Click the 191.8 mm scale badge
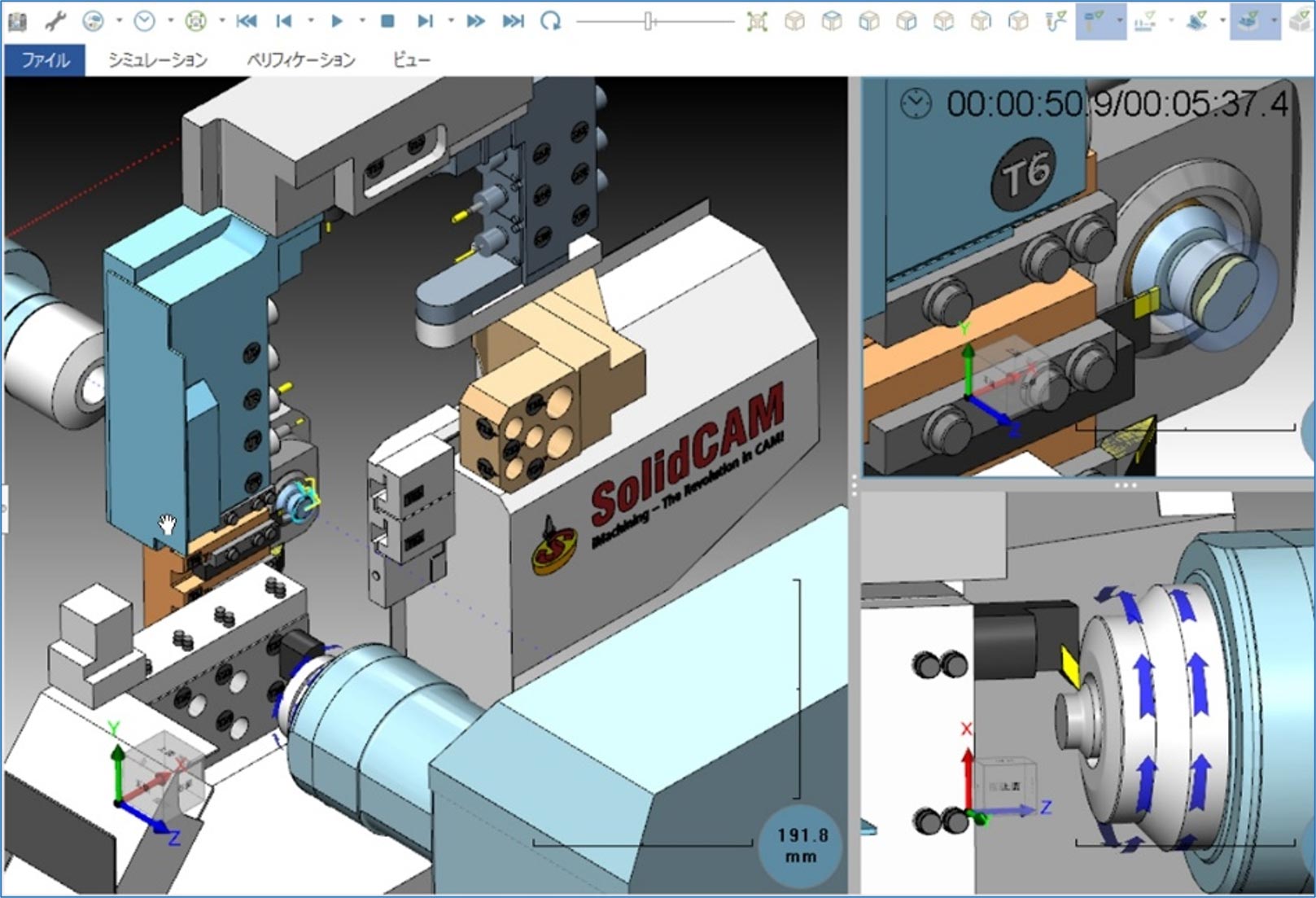1316x898 pixels. click(x=800, y=846)
